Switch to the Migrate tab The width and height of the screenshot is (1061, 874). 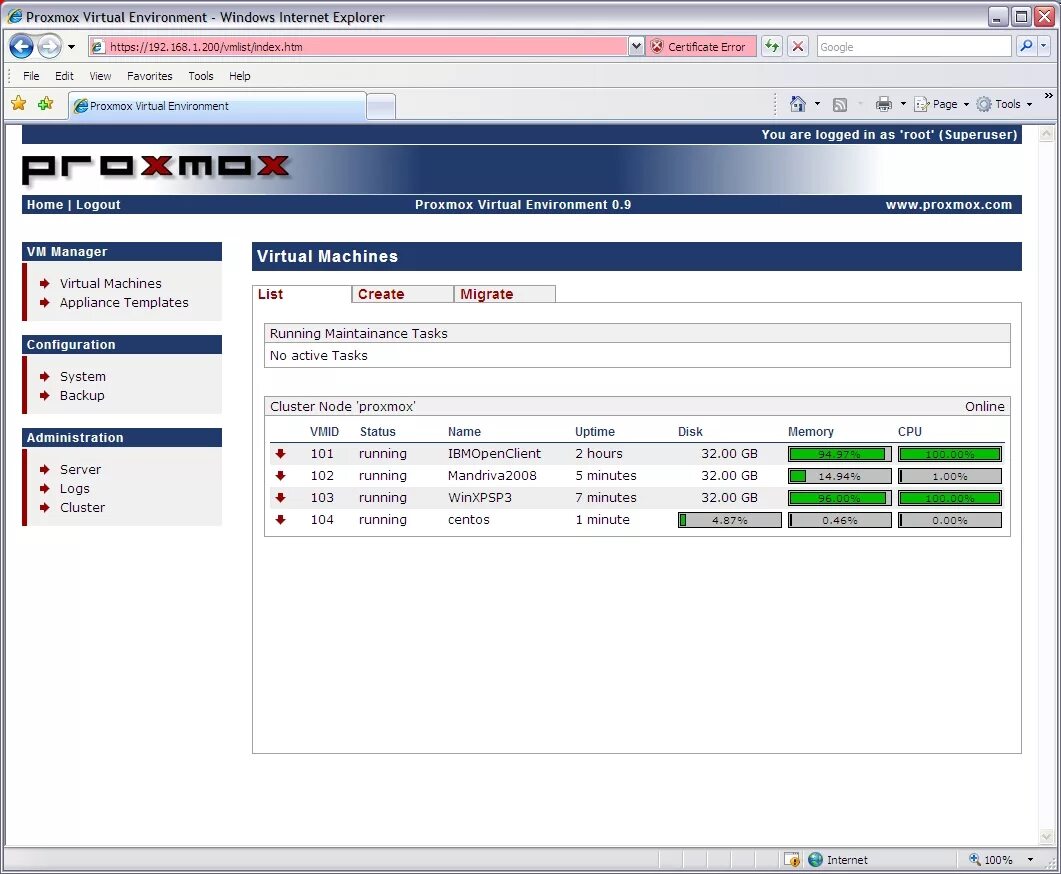tap(505, 294)
